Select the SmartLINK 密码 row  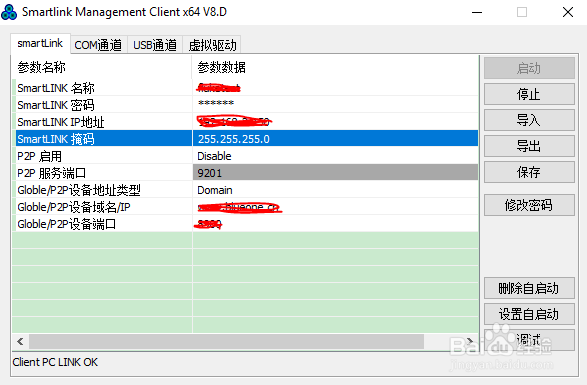click(245, 105)
